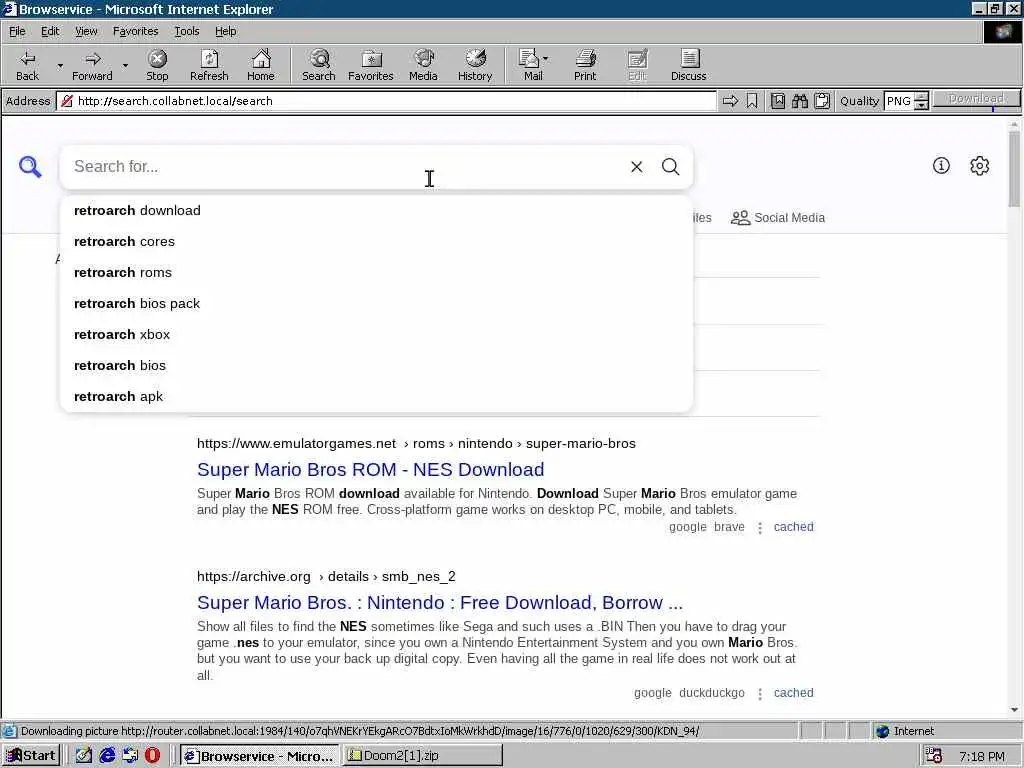Switch to the Doom2[1].zip taskbar window
1024x768 pixels.
pos(423,756)
